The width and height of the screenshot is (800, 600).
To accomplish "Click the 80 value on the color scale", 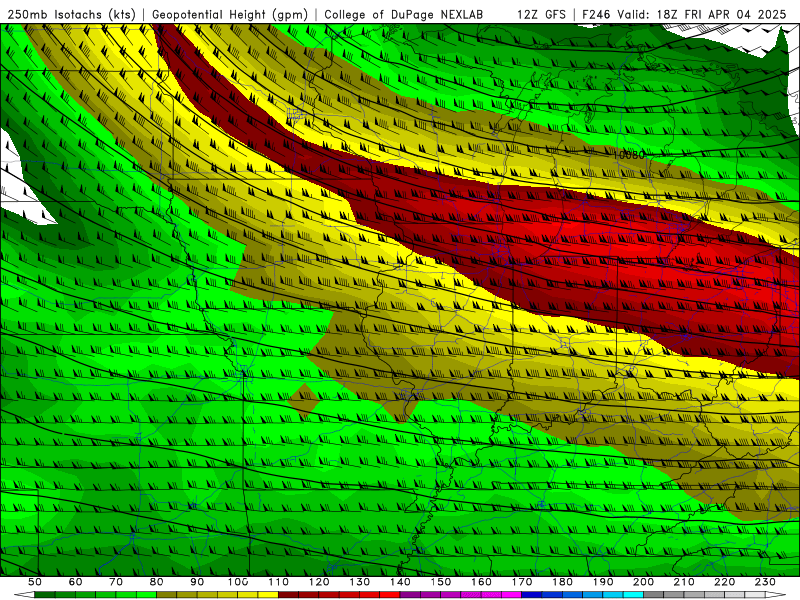I will click(x=156, y=582).
